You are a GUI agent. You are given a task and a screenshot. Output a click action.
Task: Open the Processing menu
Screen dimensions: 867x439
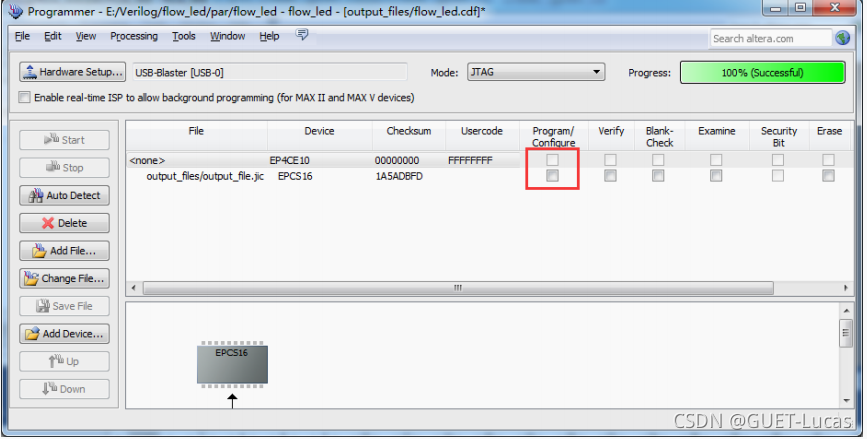(x=134, y=36)
